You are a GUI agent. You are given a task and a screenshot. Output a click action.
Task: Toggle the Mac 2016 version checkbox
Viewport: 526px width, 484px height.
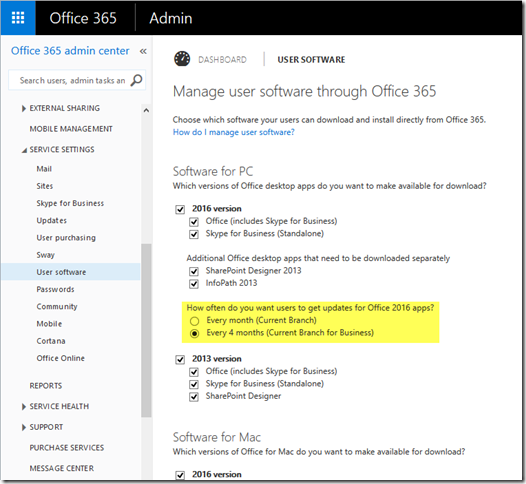(x=180, y=475)
